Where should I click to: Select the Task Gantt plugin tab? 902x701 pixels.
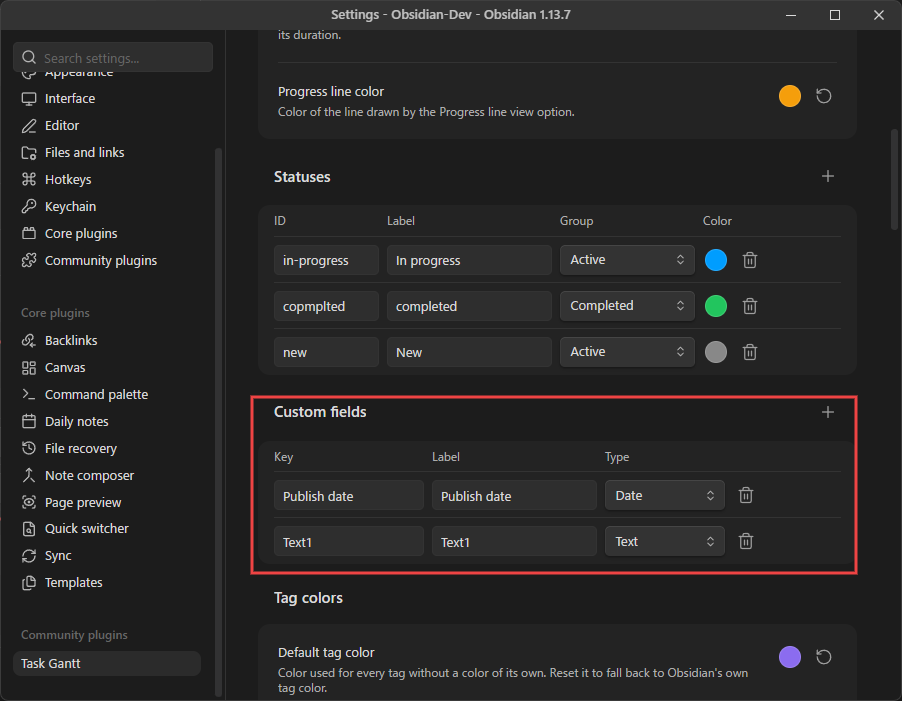107,664
